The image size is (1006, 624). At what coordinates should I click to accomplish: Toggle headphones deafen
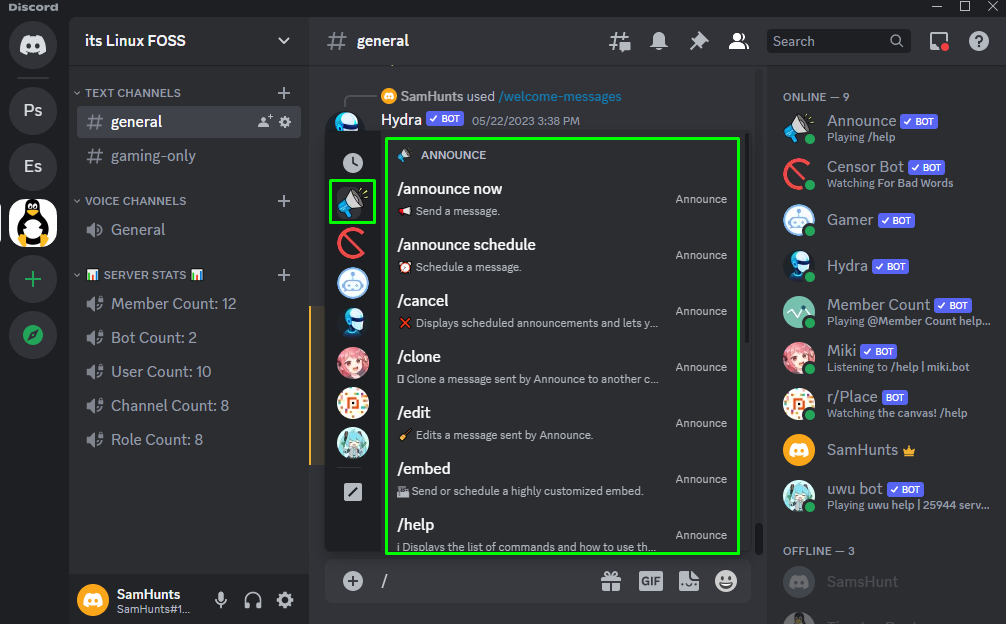pyautogui.click(x=253, y=600)
